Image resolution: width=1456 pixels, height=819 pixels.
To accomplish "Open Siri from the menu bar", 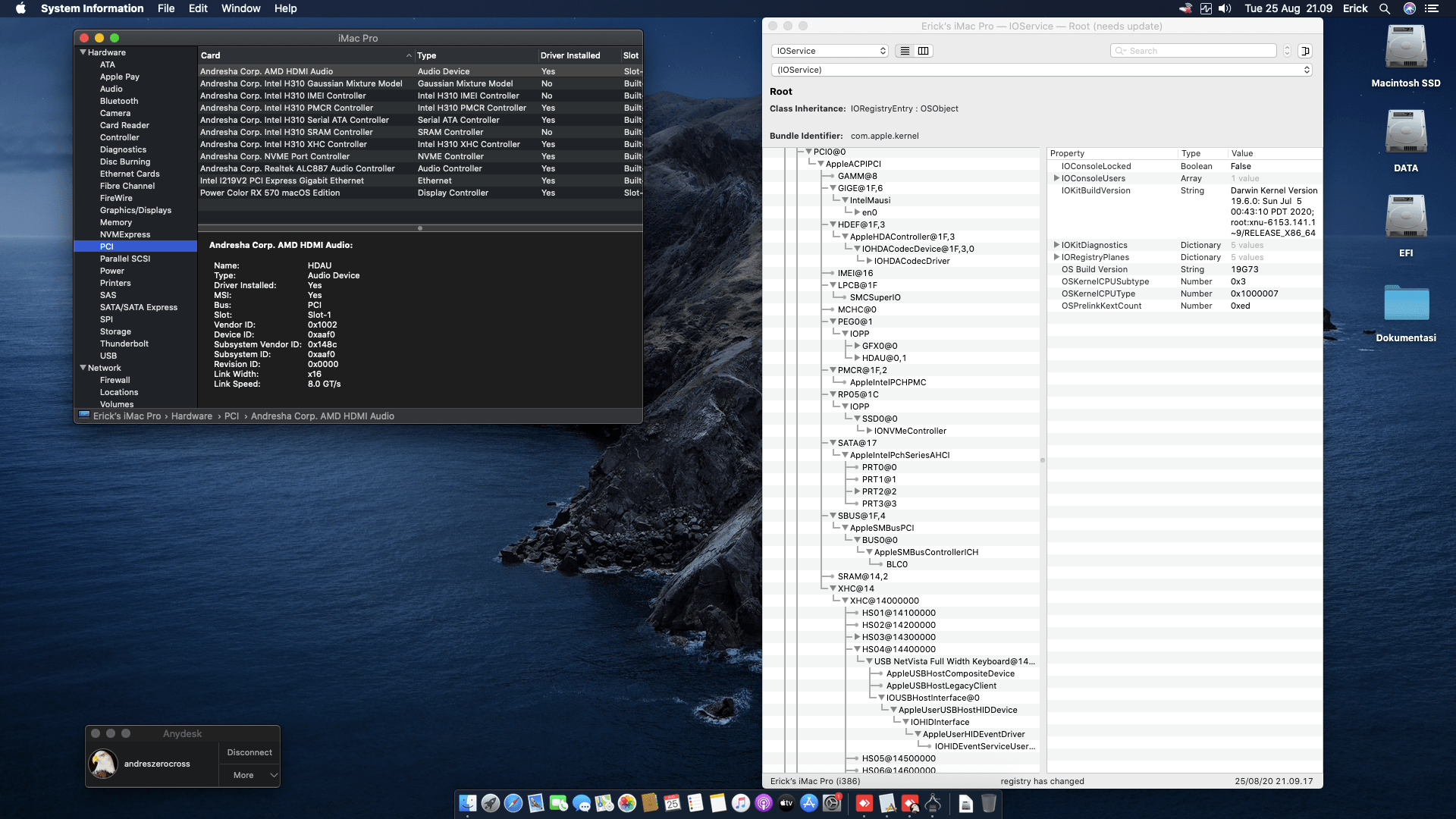I will [1410, 8].
